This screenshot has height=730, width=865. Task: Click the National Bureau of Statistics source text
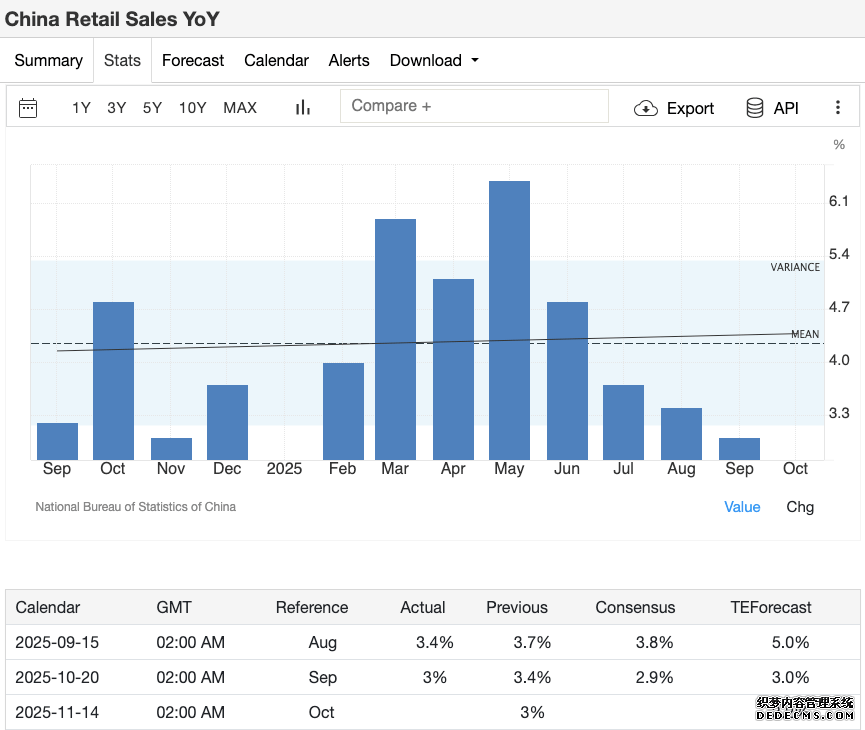coord(136,507)
